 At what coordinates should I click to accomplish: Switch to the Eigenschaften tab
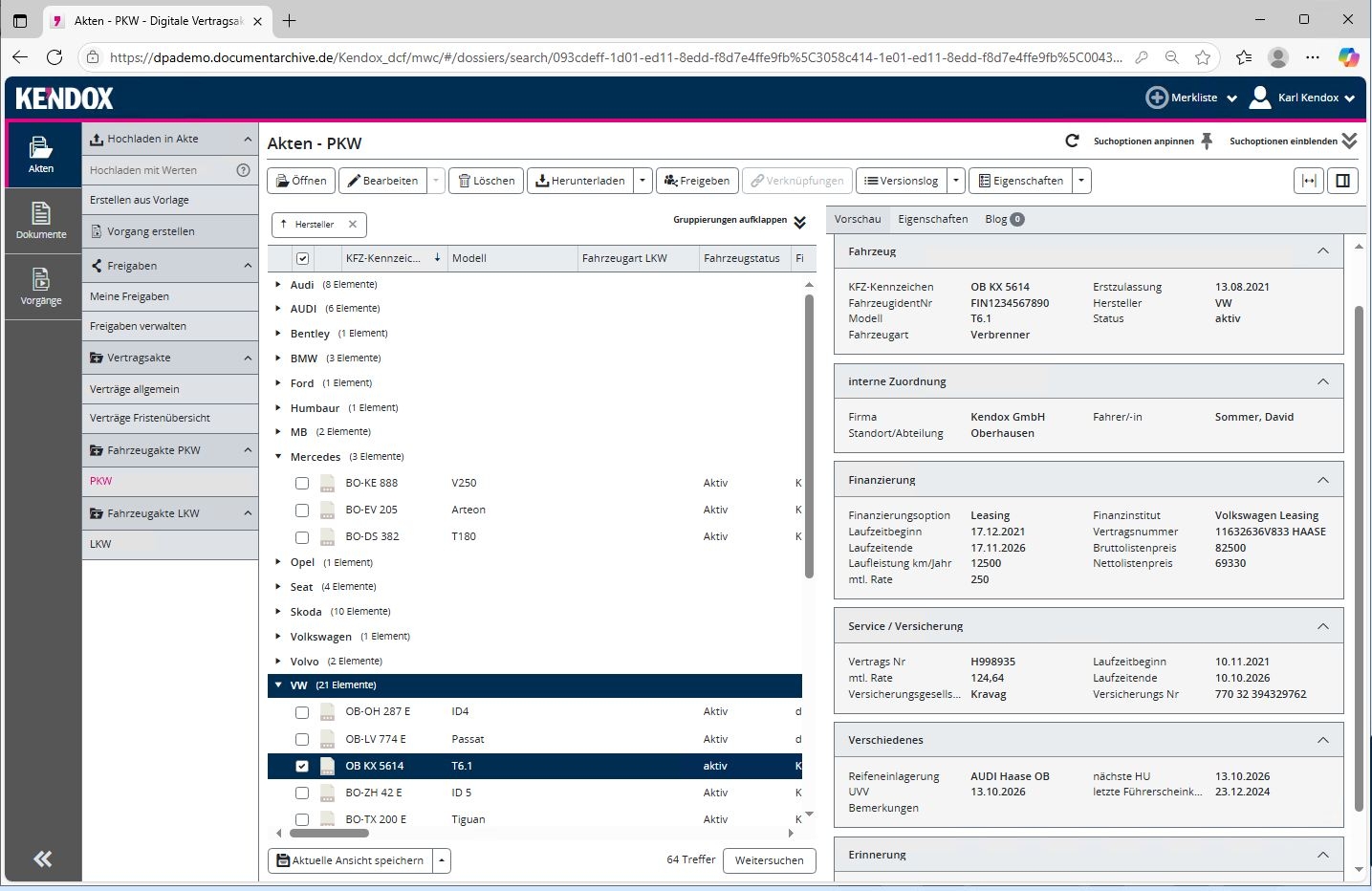[x=933, y=219]
